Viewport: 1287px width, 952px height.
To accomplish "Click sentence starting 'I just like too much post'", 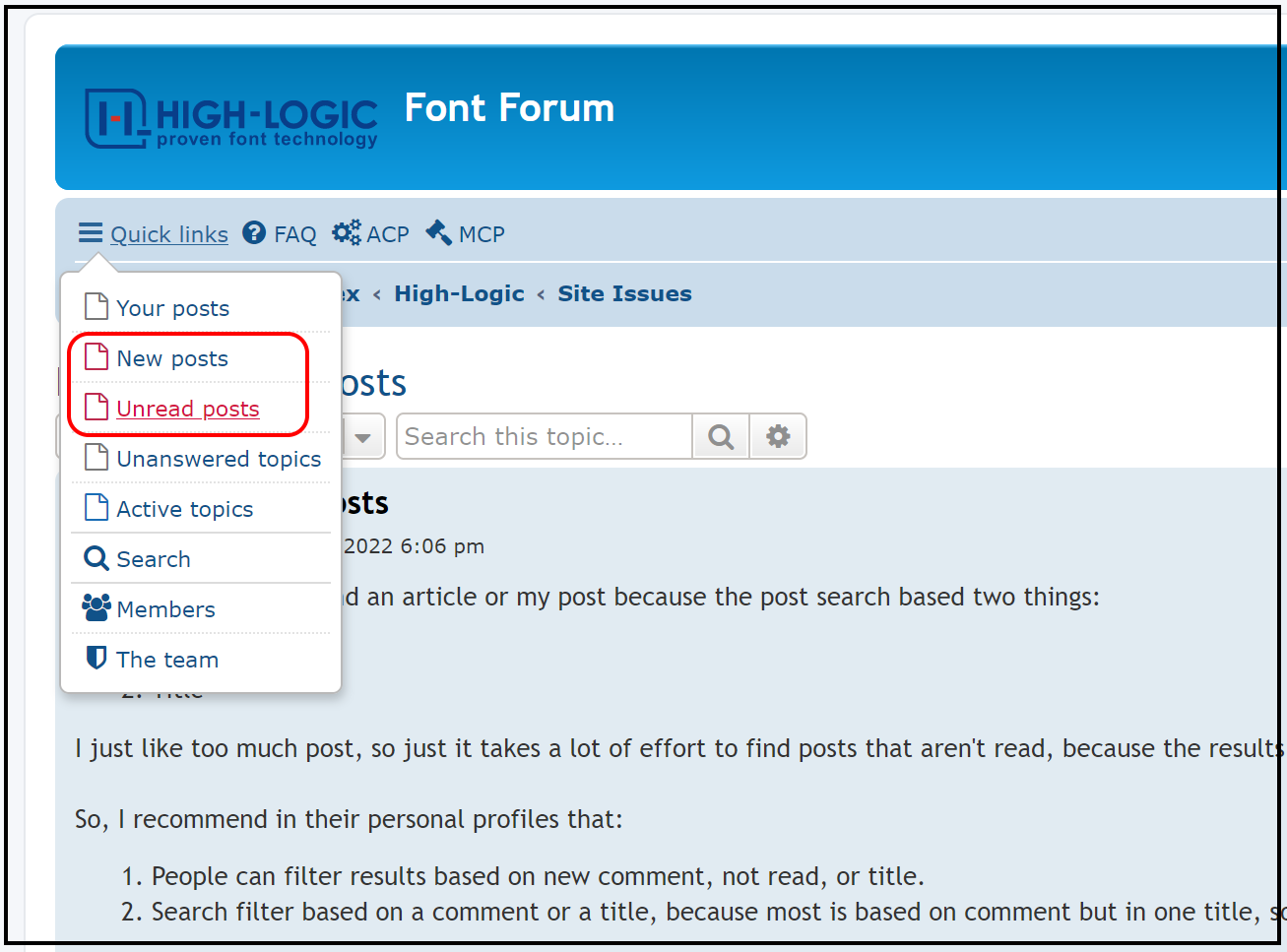I will (x=679, y=748).
